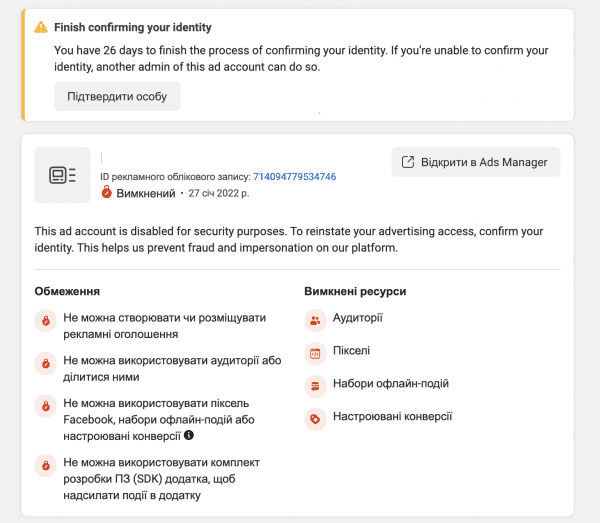Click the Набори офлайн-подій store icon
Image resolution: width=600 pixels, height=523 pixels.
(315, 386)
